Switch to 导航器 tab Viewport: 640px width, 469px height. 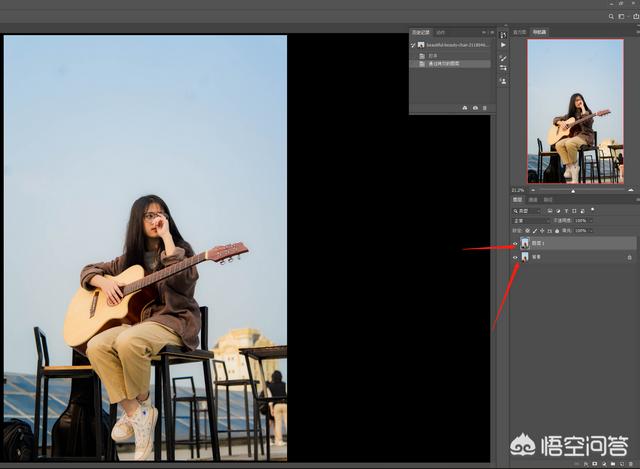(539, 32)
